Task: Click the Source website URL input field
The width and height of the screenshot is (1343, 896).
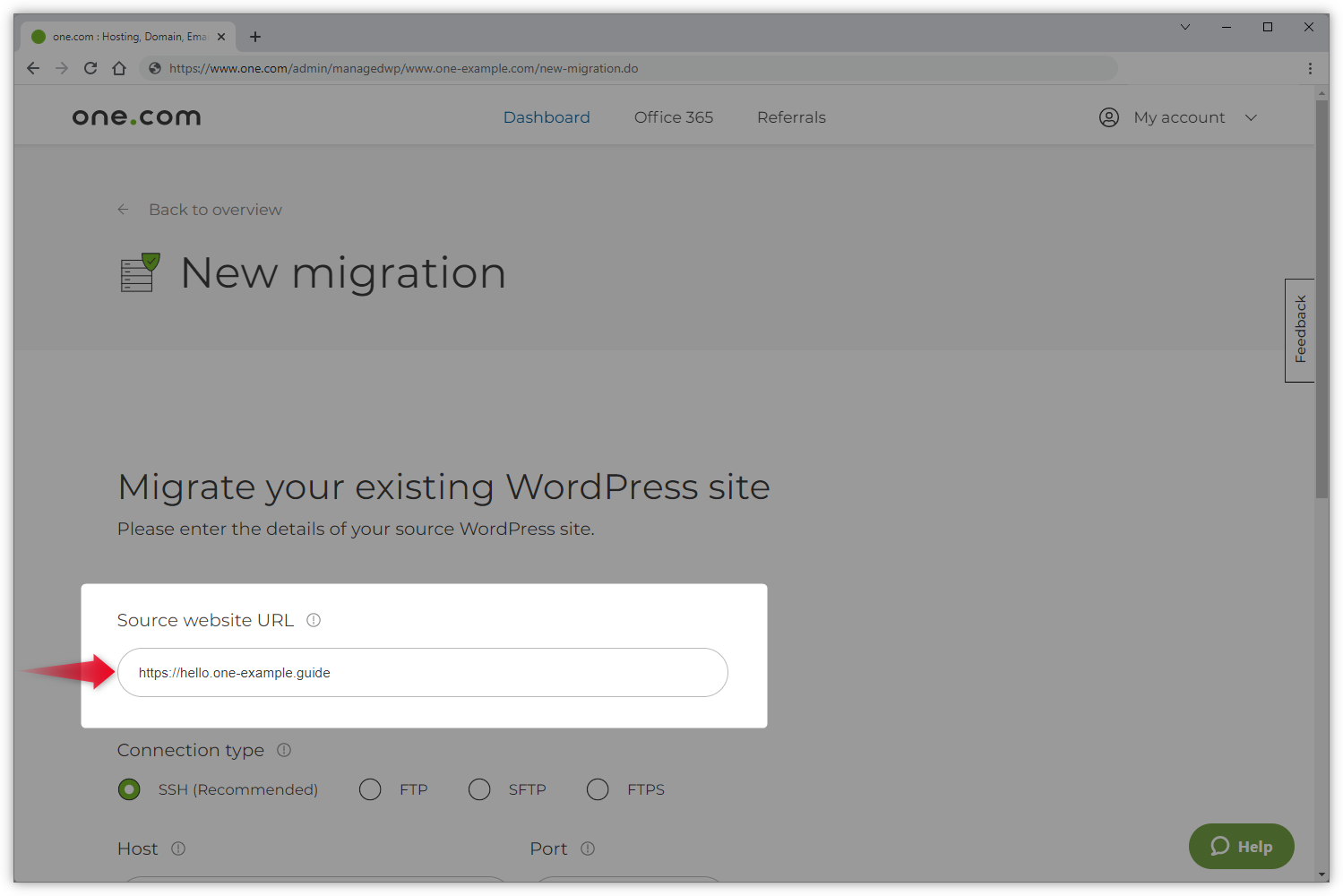Action: click(x=422, y=673)
